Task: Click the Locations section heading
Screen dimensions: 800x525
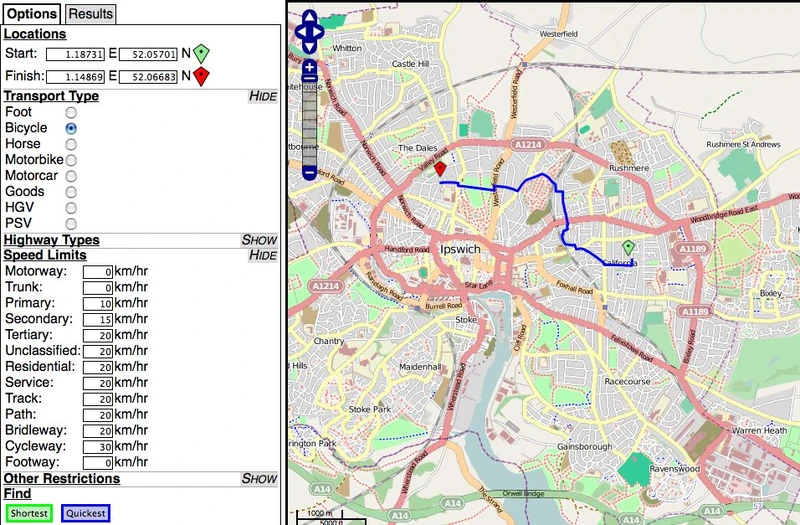Action: pyautogui.click(x=35, y=34)
